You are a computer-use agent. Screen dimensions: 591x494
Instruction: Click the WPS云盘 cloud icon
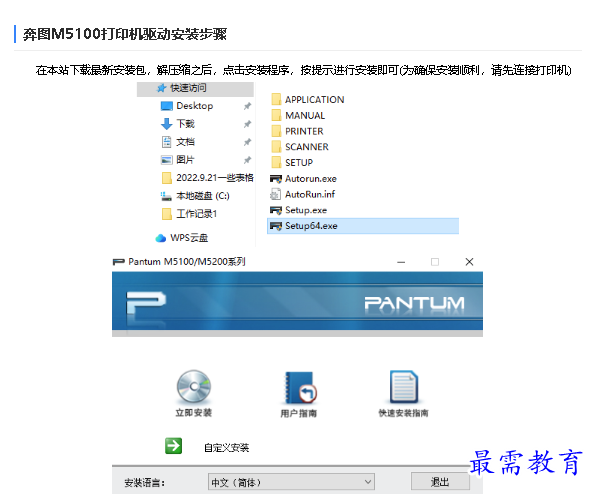[x=161, y=238]
